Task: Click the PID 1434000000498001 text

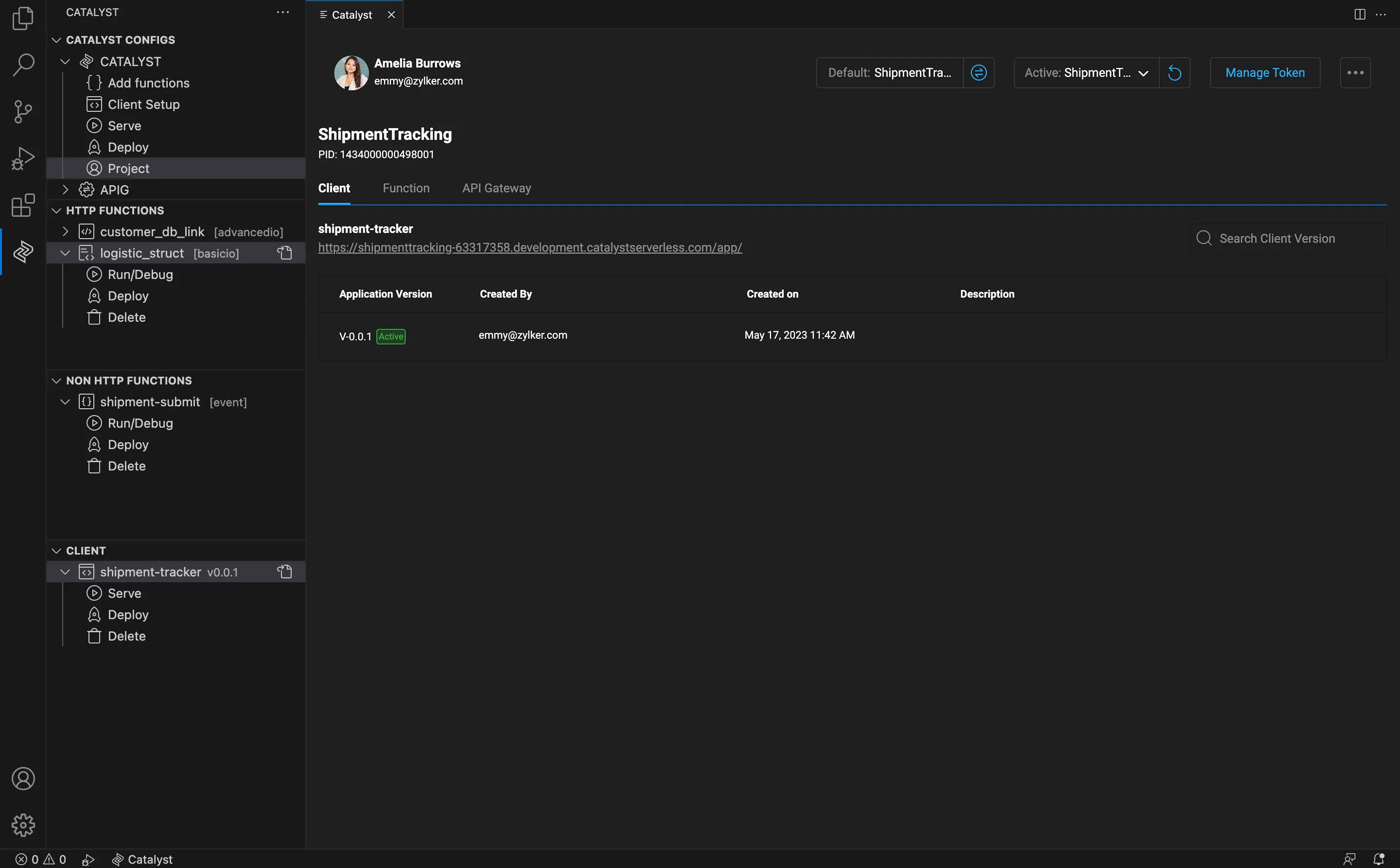Action: click(x=376, y=154)
